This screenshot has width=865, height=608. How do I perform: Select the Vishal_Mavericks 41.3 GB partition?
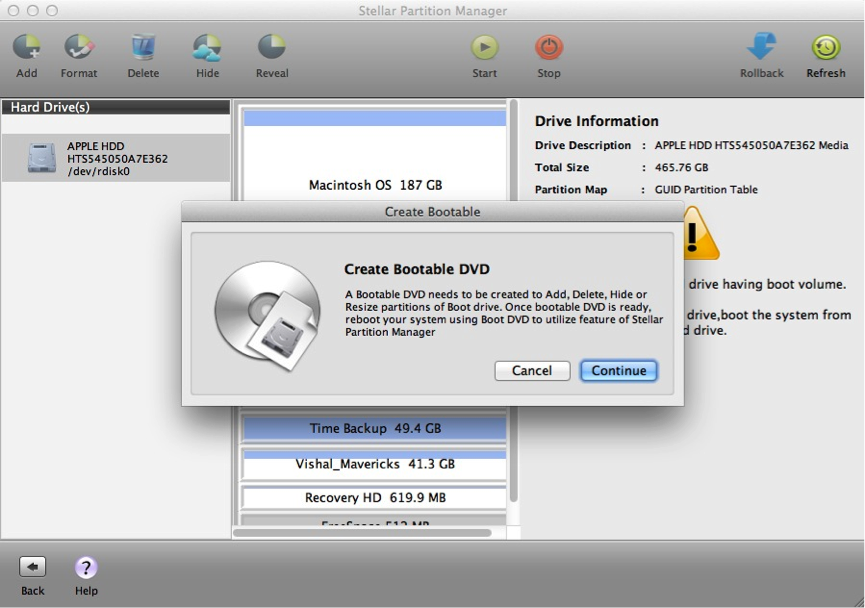point(375,464)
